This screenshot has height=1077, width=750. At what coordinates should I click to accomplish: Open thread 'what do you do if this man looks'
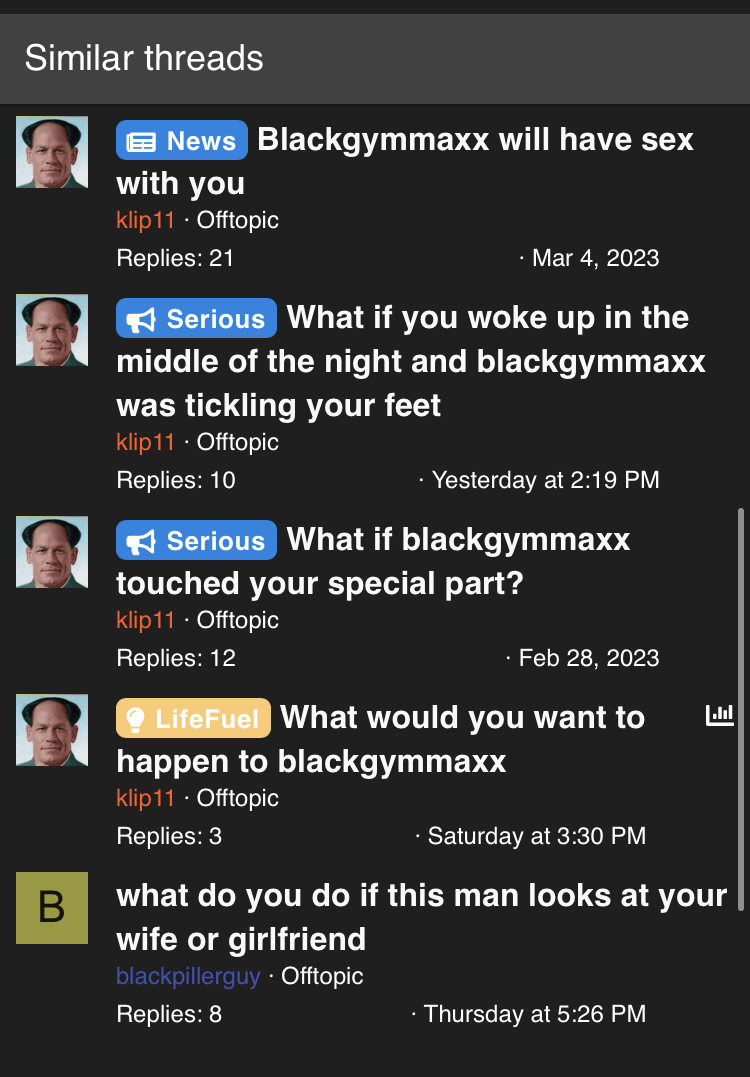(422, 917)
